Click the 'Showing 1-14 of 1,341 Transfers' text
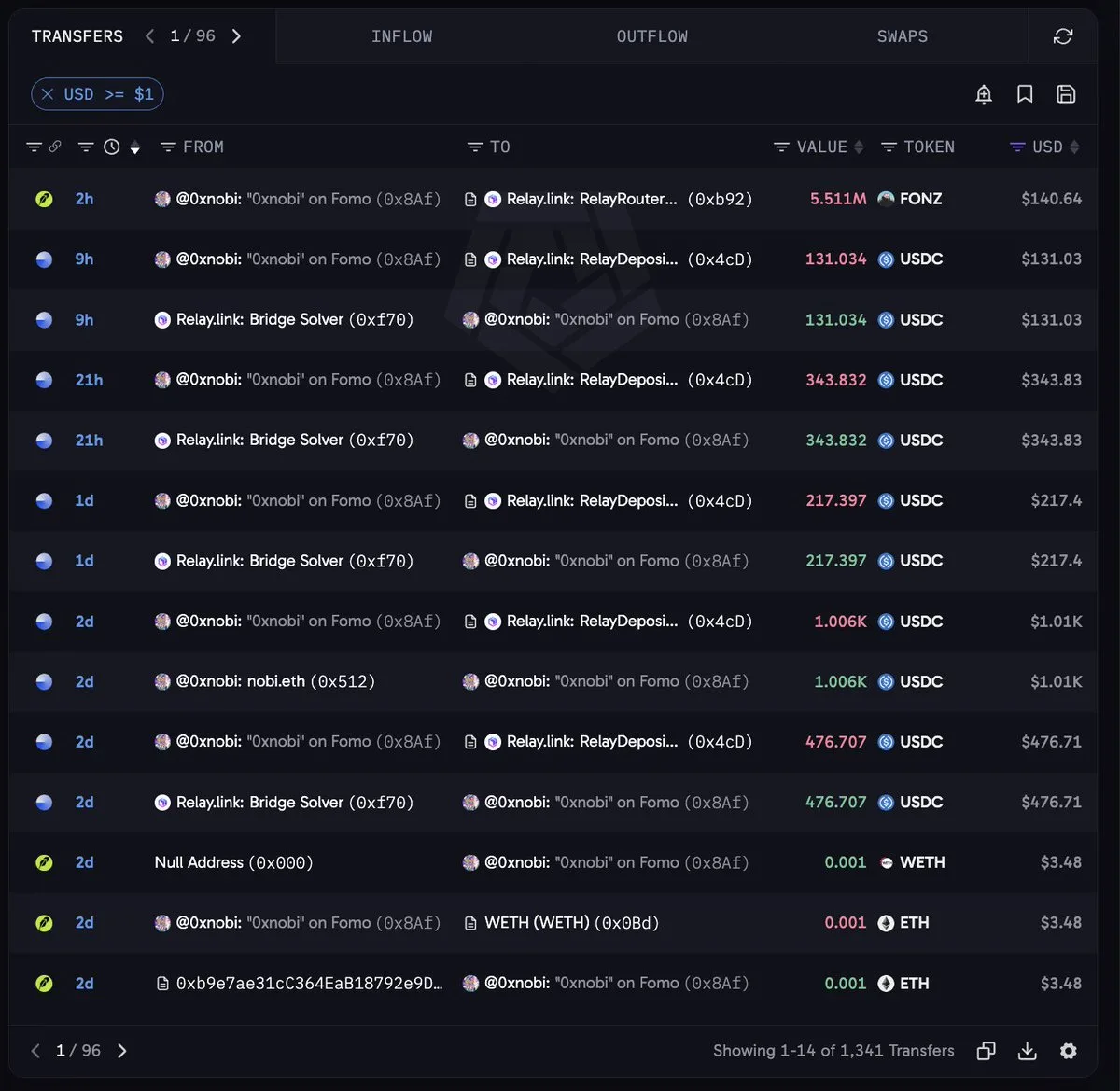The width and height of the screenshot is (1120, 1091). click(833, 1051)
